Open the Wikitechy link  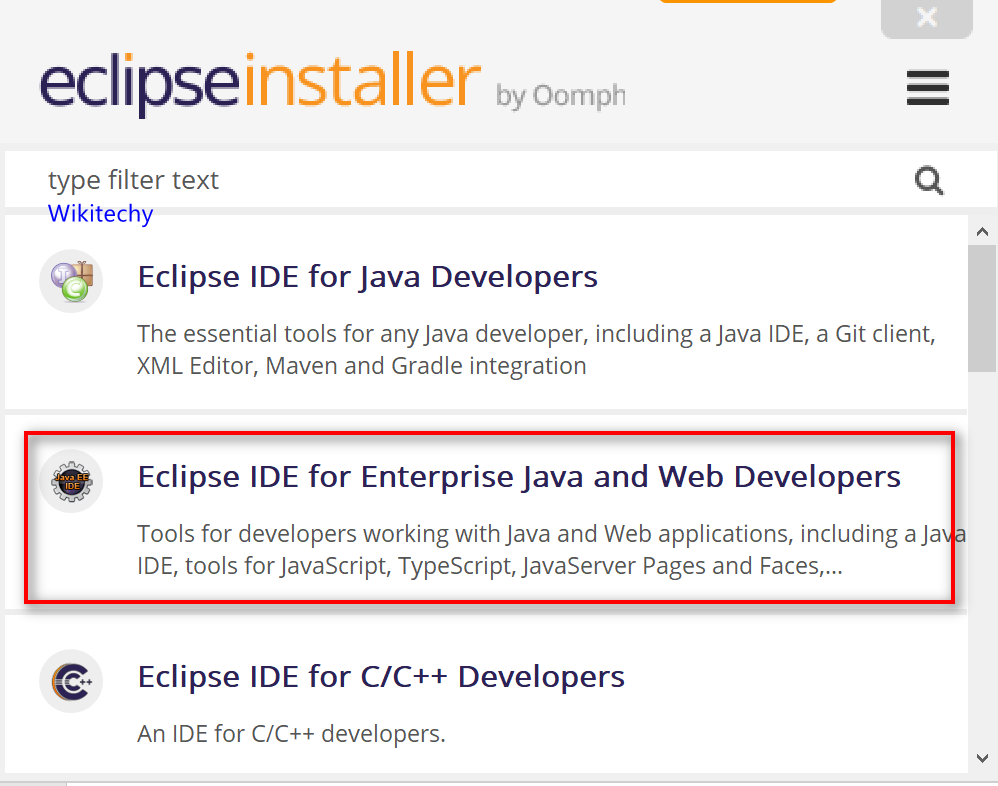click(x=100, y=214)
